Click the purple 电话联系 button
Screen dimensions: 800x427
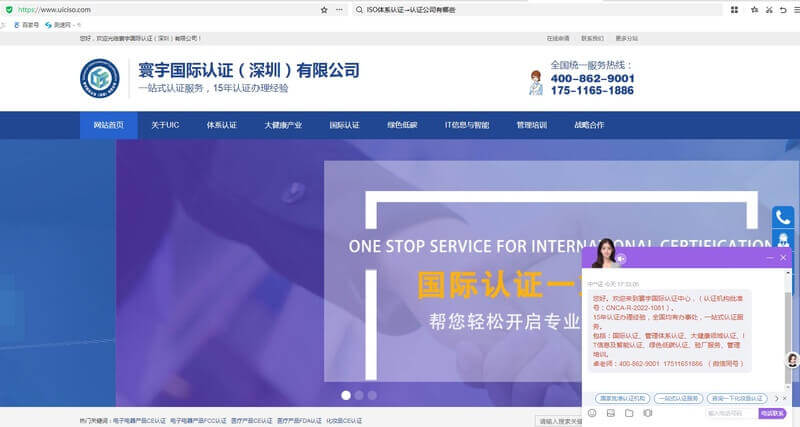click(x=772, y=413)
